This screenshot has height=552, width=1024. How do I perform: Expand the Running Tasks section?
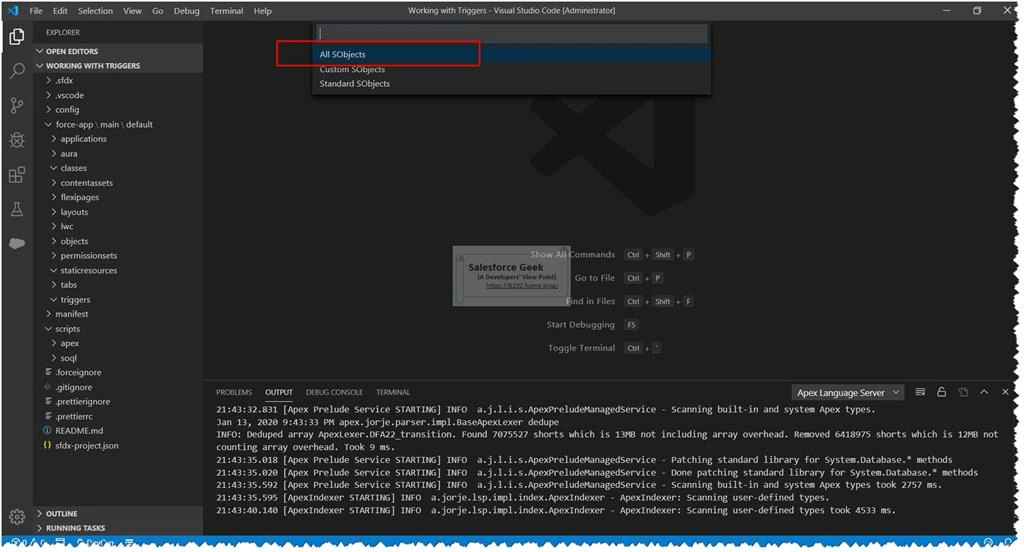(118, 528)
